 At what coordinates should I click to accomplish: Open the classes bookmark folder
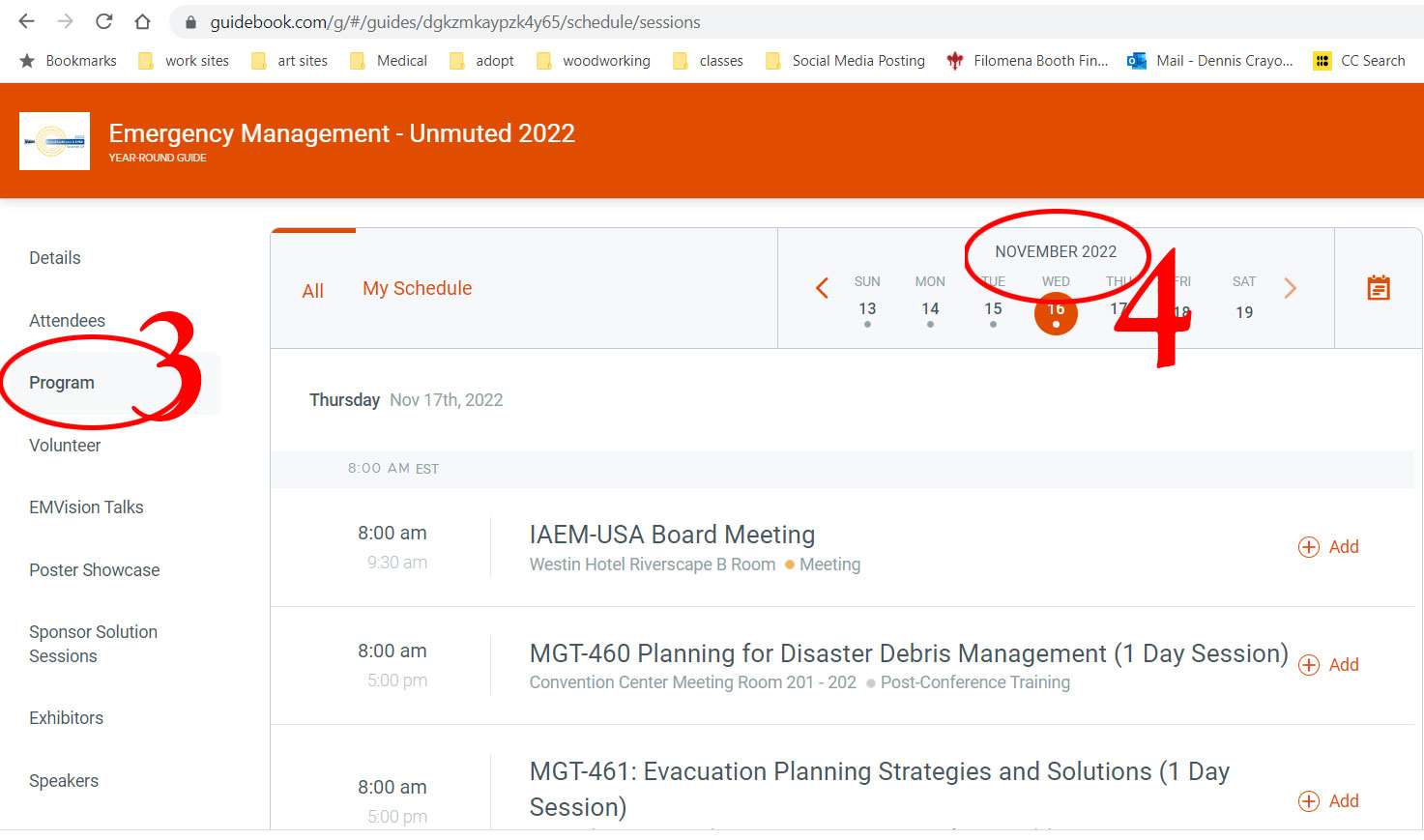click(x=709, y=61)
